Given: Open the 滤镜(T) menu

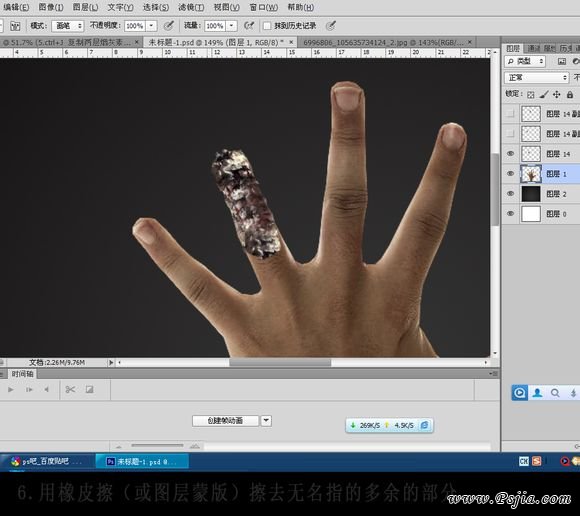Looking at the screenshot, I should click(191, 7).
